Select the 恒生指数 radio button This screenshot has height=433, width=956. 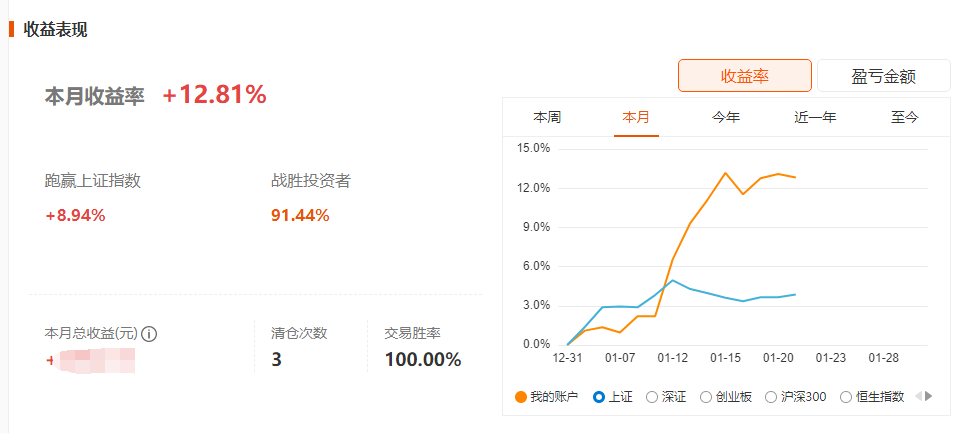[846, 397]
